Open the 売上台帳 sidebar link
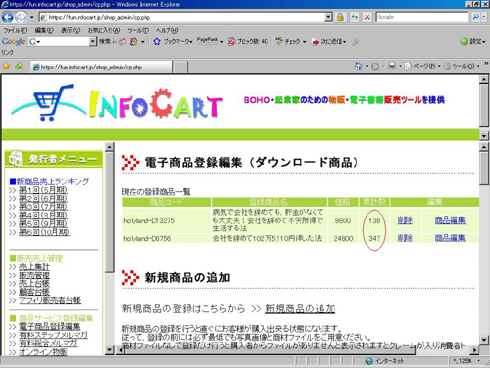 (x=34, y=284)
